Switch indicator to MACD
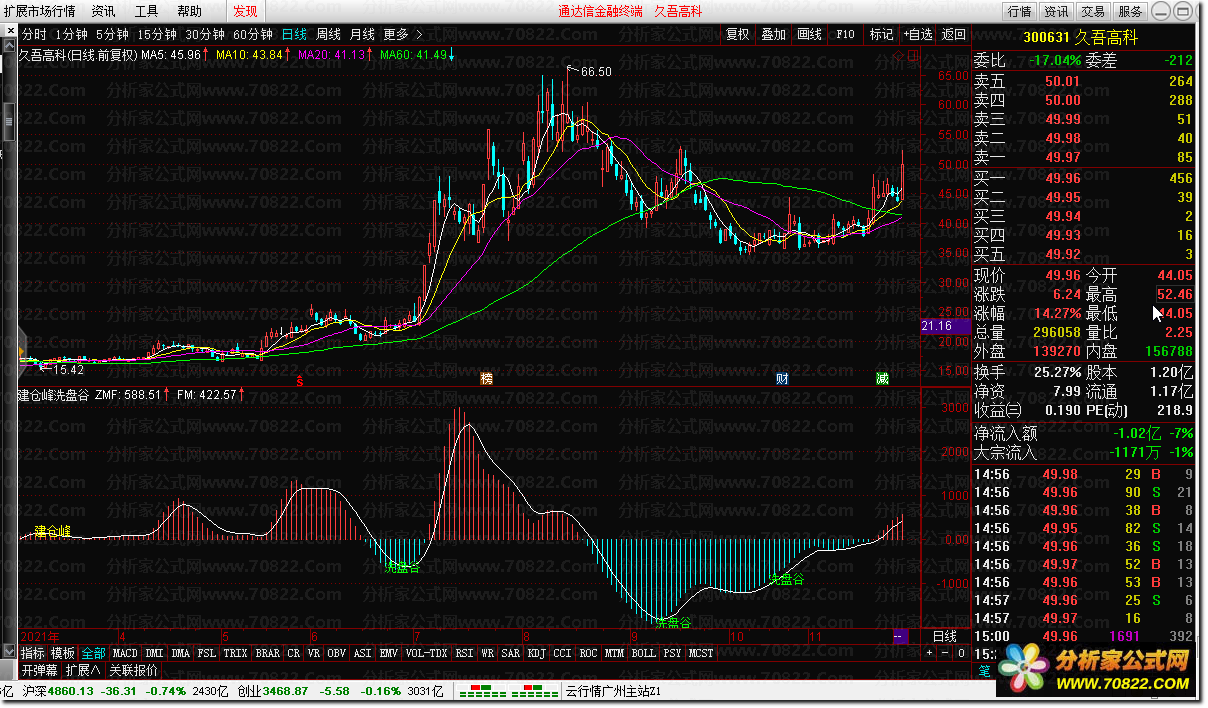1208x708 pixels. click(x=125, y=653)
